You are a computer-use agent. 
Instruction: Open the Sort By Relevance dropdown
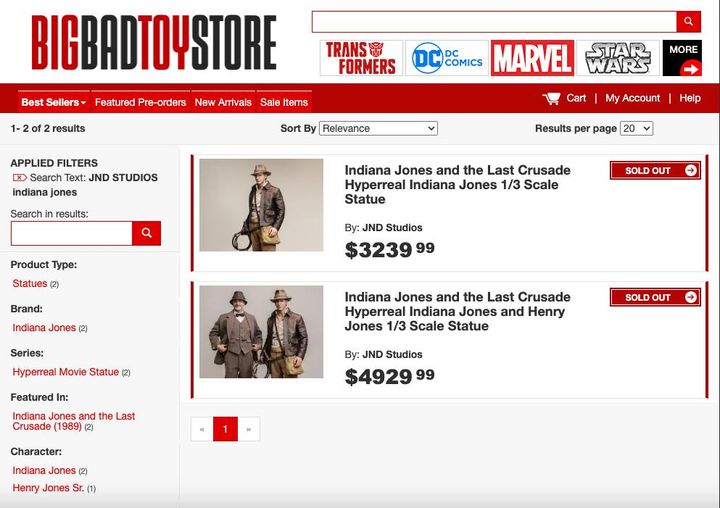(378, 128)
